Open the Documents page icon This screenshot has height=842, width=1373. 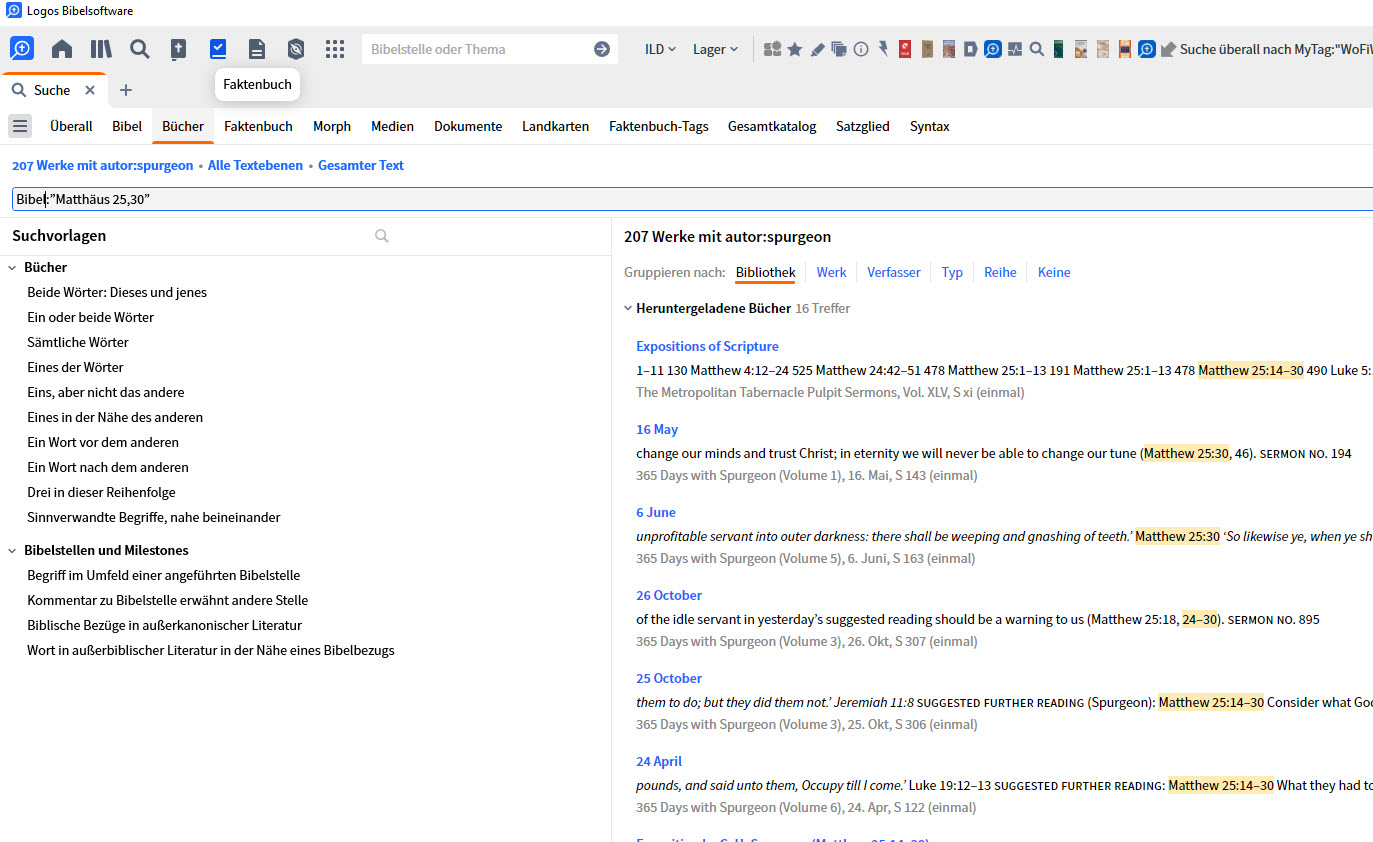coord(257,49)
